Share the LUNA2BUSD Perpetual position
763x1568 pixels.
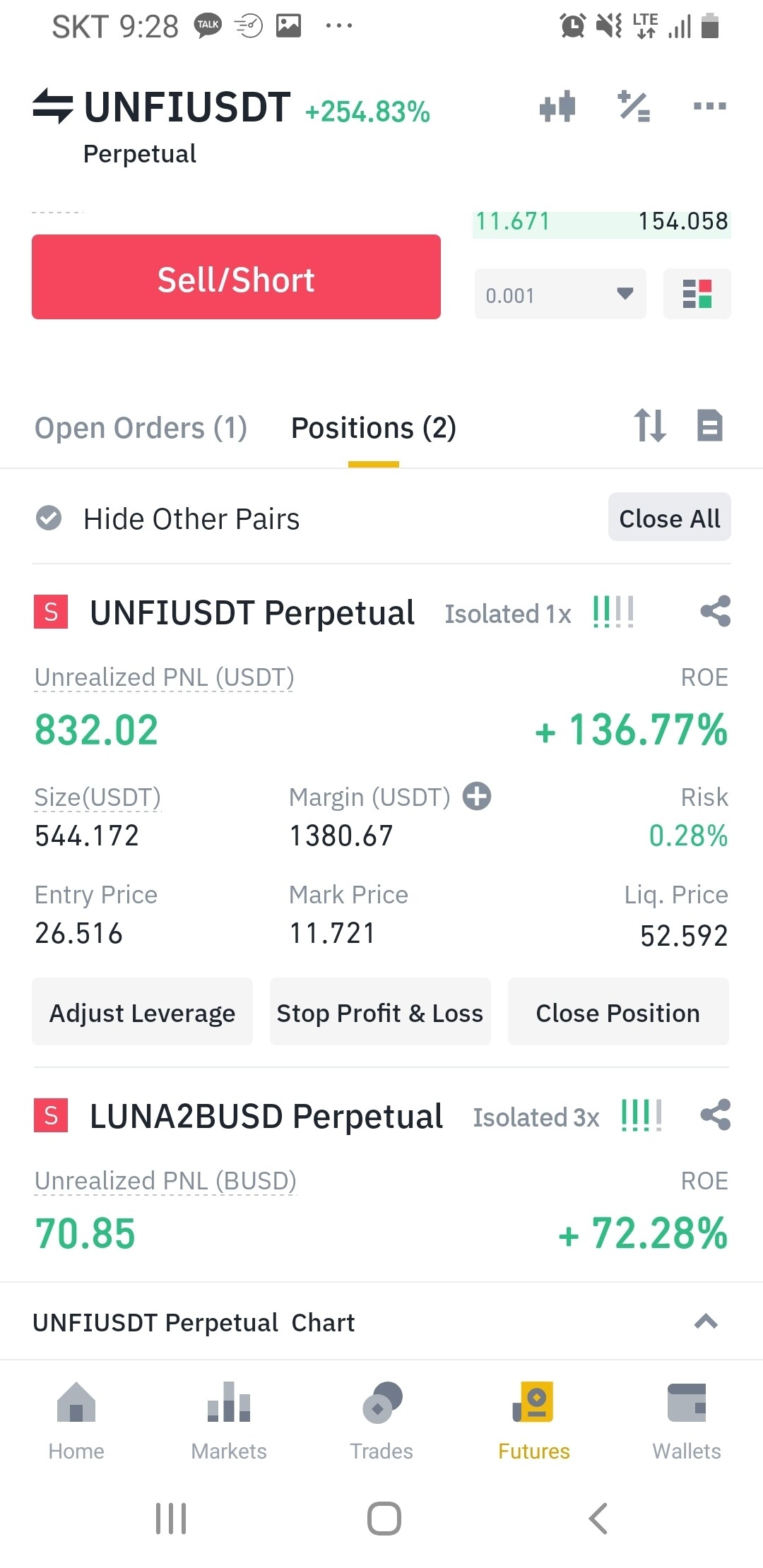click(715, 1115)
